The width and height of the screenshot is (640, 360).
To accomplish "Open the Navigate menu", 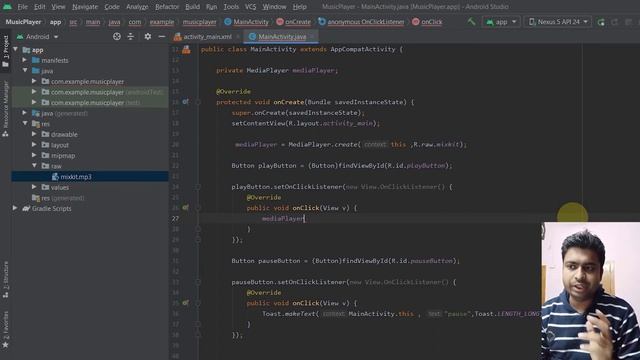I will coord(85,7).
